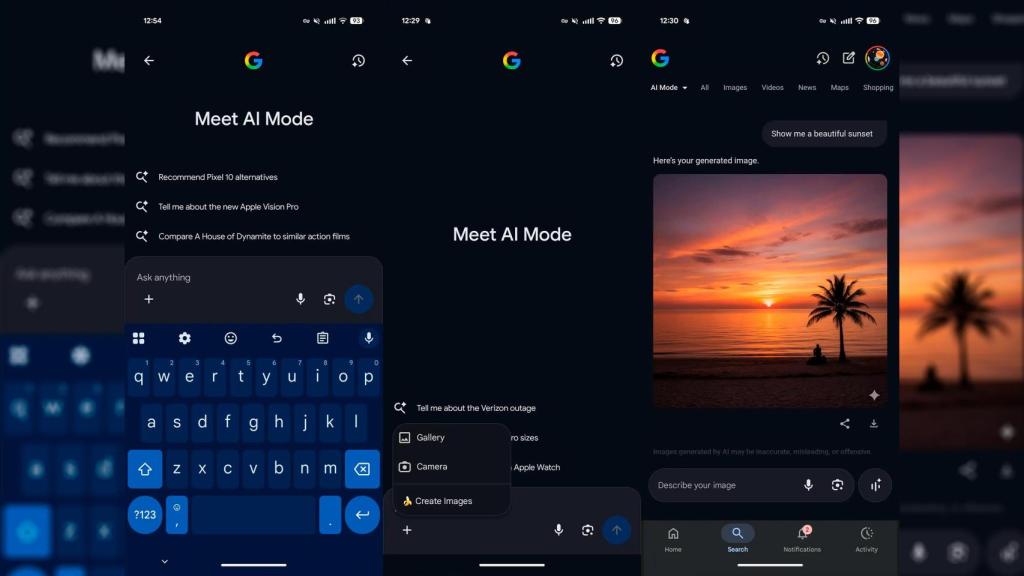The height and width of the screenshot is (576, 1024).
Task: Download the generated sunset image
Action: click(x=873, y=424)
